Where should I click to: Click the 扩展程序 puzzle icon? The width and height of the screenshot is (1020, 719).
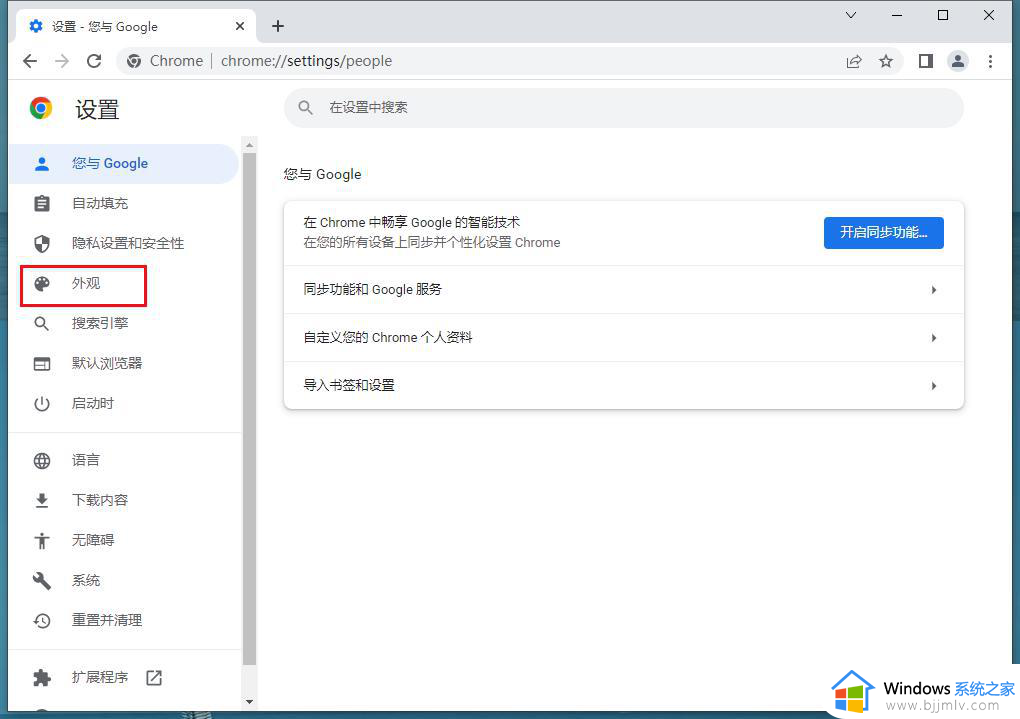click(x=42, y=677)
